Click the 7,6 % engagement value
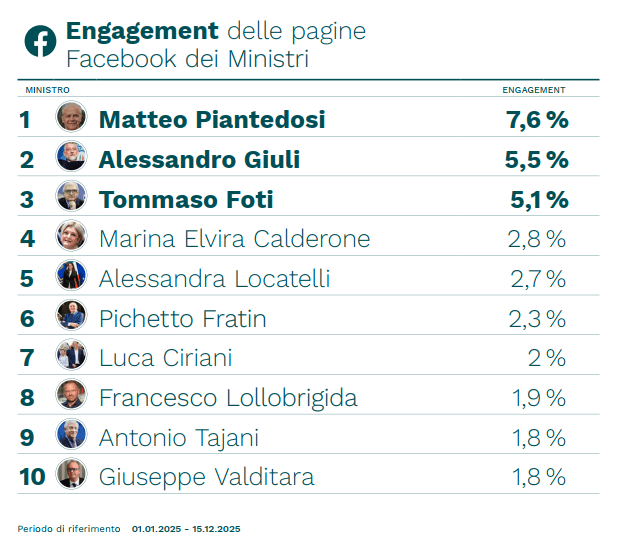The height and width of the screenshot is (553, 619). click(537, 120)
